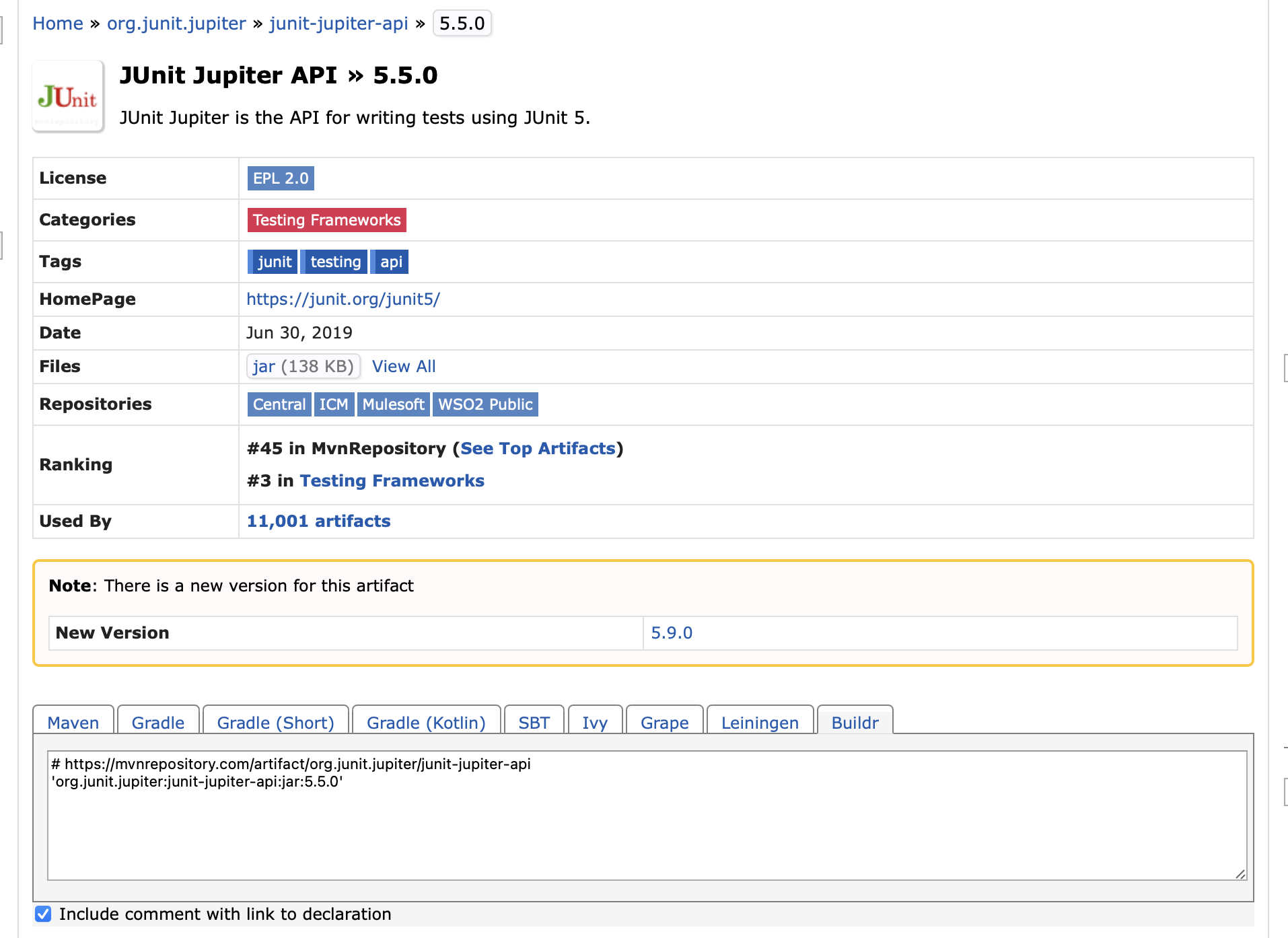This screenshot has height=938, width=1288.
Task: Click the text area resize handle
Action: point(1240,873)
